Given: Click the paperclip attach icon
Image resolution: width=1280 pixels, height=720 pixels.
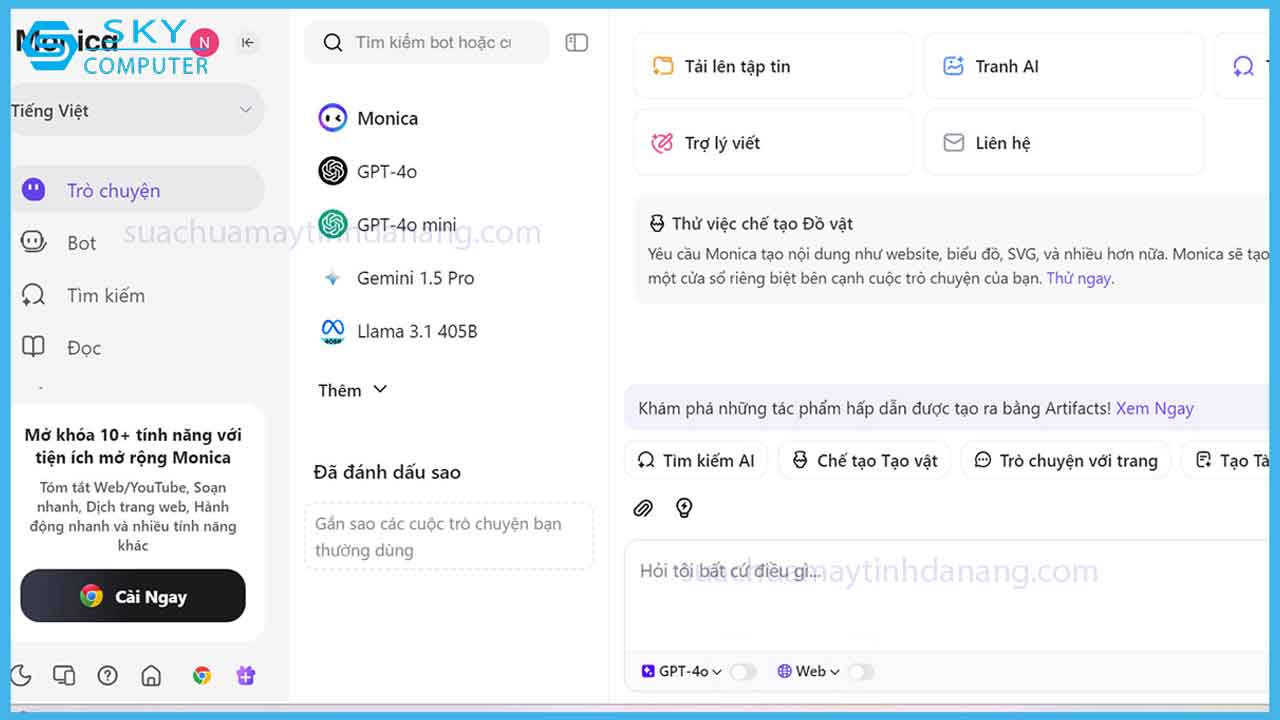Looking at the screenshot, I should pyautogui.click(x=643, y=508).
